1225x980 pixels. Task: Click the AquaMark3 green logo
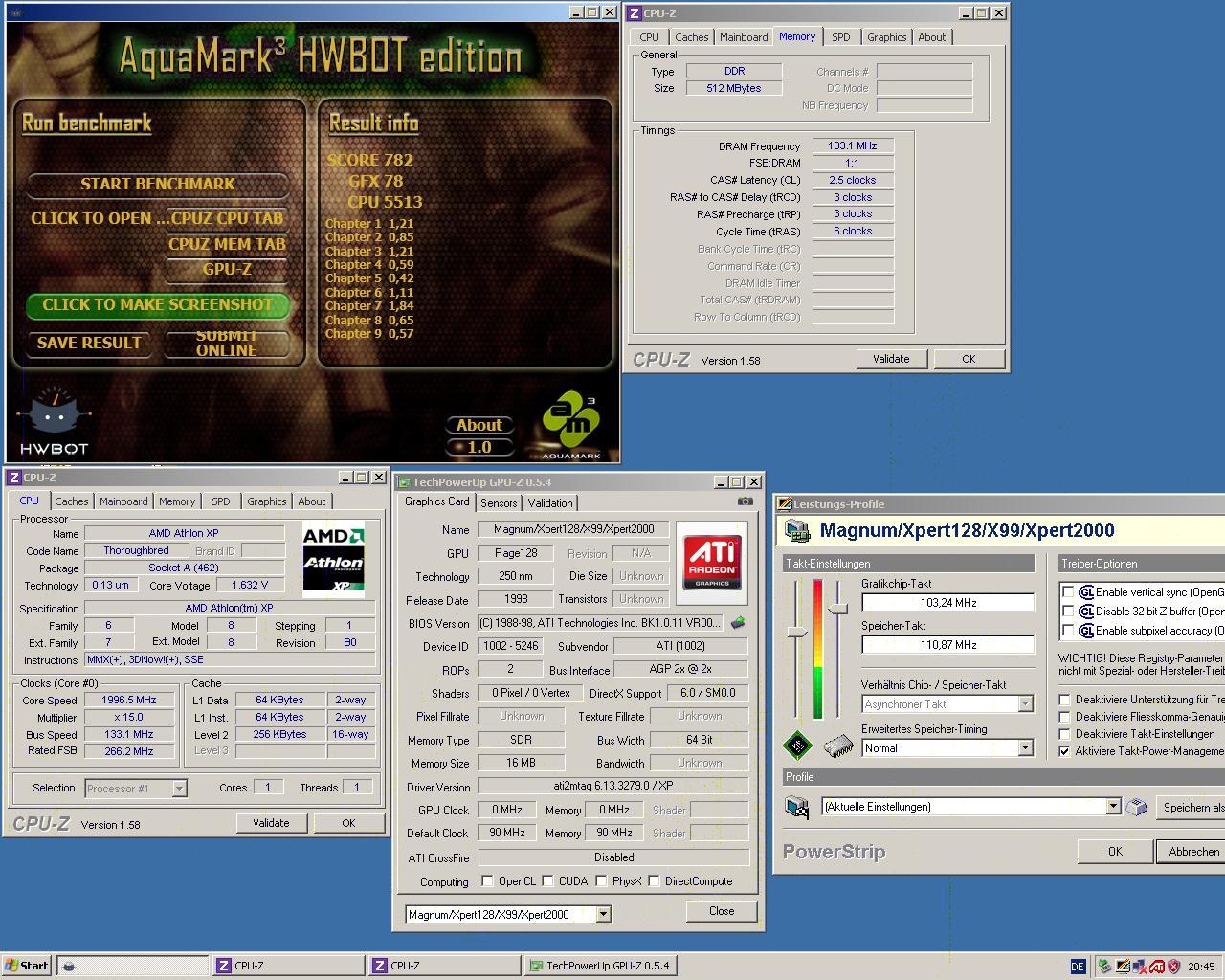(x=571, y=422)
